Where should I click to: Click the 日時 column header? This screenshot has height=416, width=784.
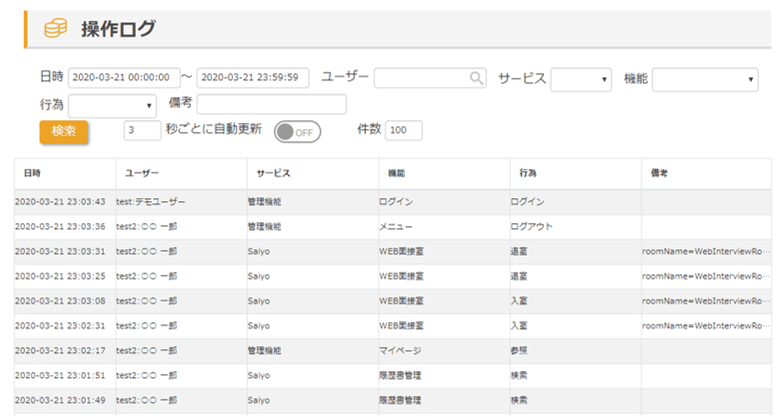(x=34, y=173)
